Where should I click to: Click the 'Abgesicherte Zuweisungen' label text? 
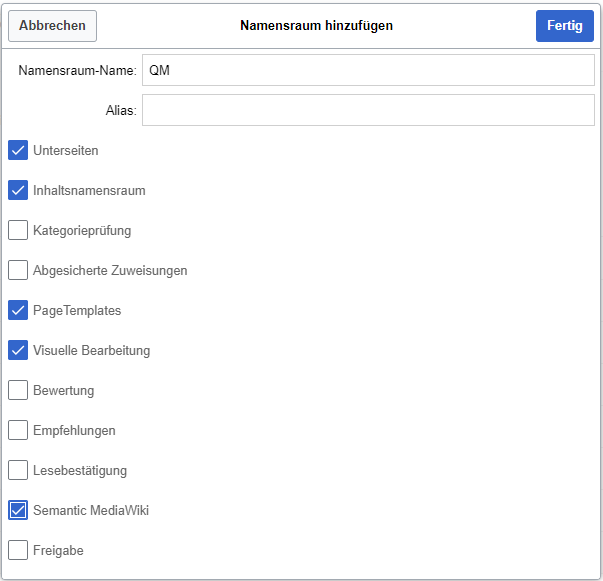click(x=110, y=270)
